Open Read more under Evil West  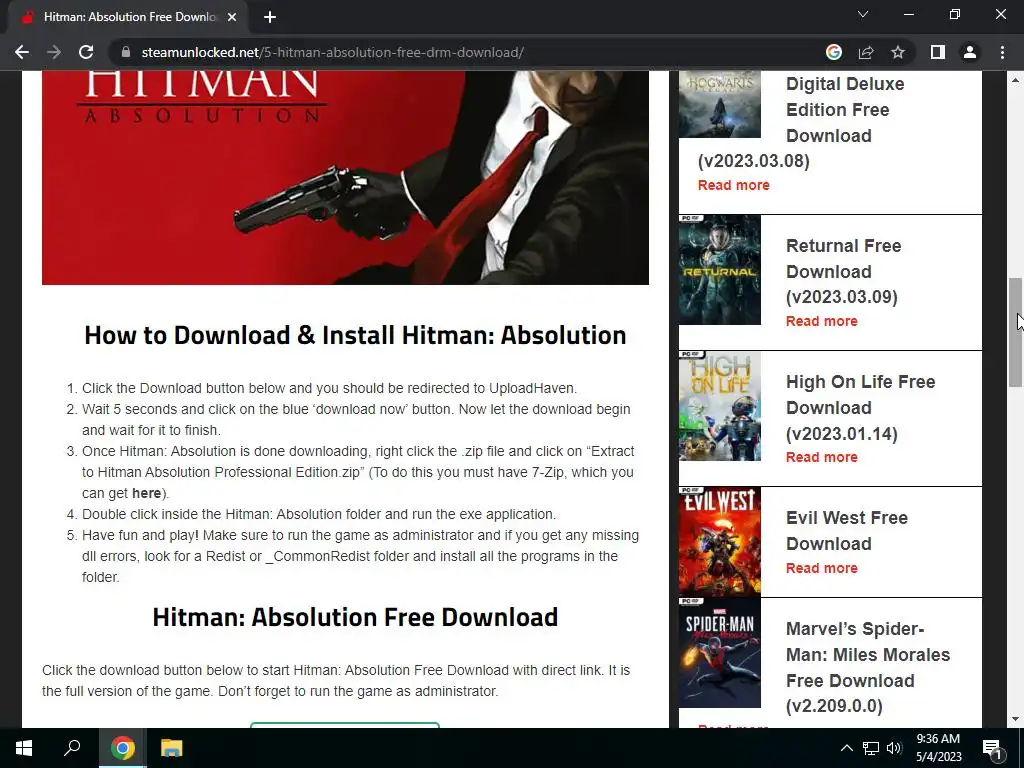tap(822, 568)
